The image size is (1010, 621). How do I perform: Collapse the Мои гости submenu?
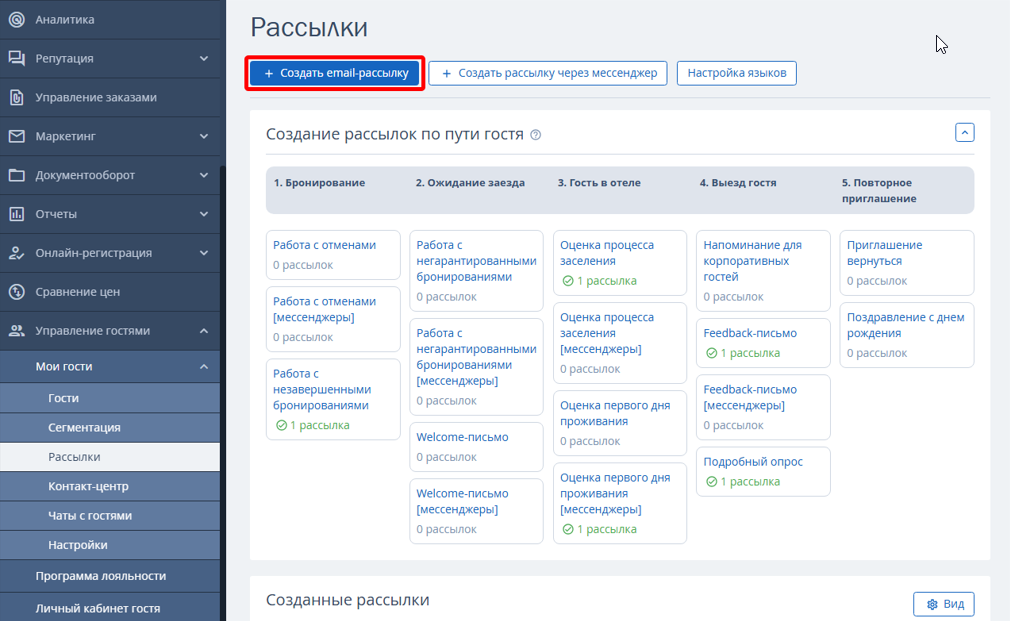coord(204,367)
